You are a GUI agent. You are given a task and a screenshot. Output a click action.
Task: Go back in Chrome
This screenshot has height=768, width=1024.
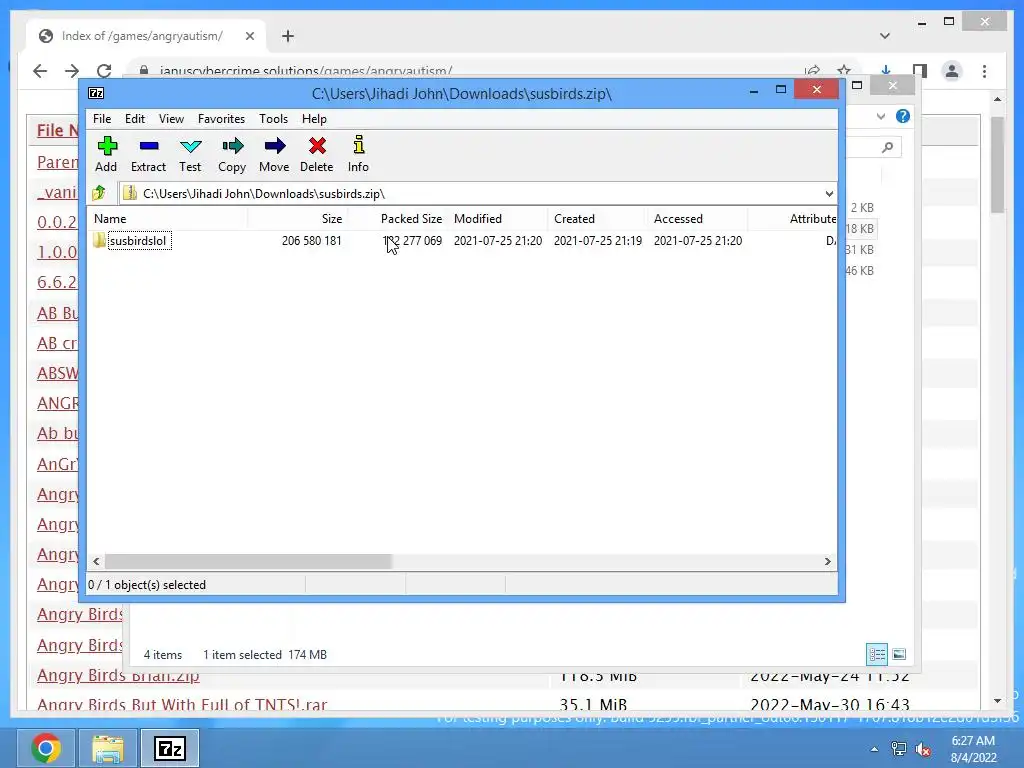40,71
